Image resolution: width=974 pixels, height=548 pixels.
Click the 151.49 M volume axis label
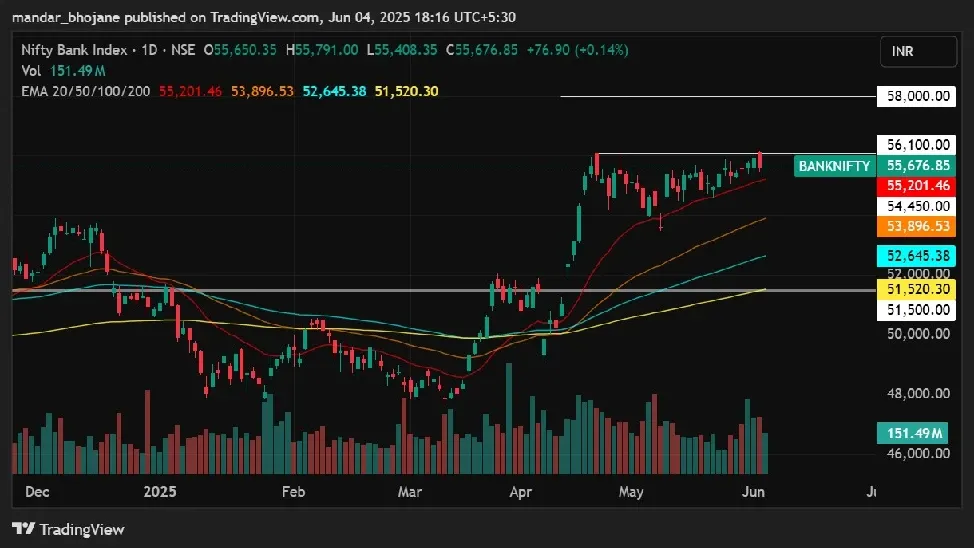pyautogui.click(x=913, y=433)
